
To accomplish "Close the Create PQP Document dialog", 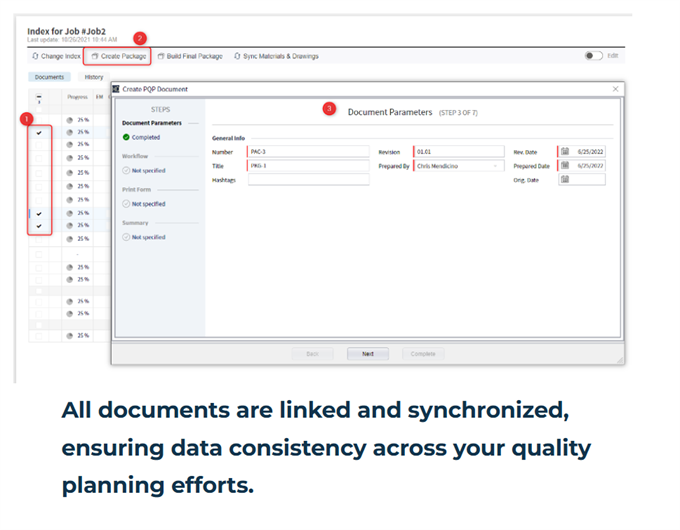I will [615, 89].
